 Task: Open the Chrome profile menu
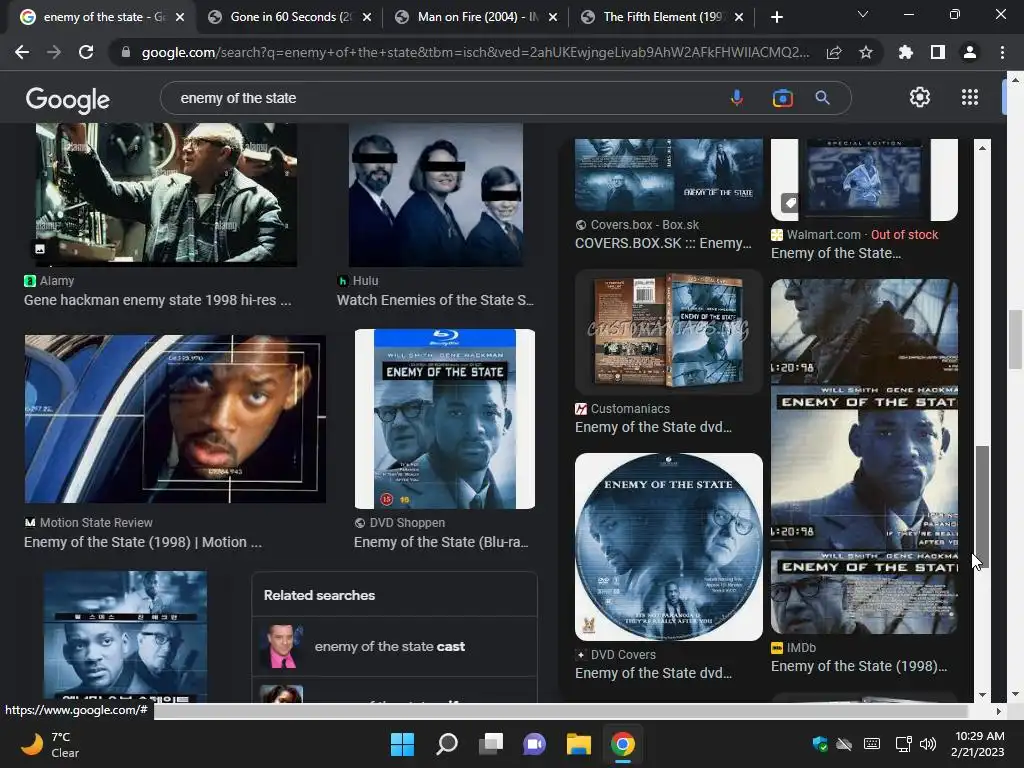point(970,52)
